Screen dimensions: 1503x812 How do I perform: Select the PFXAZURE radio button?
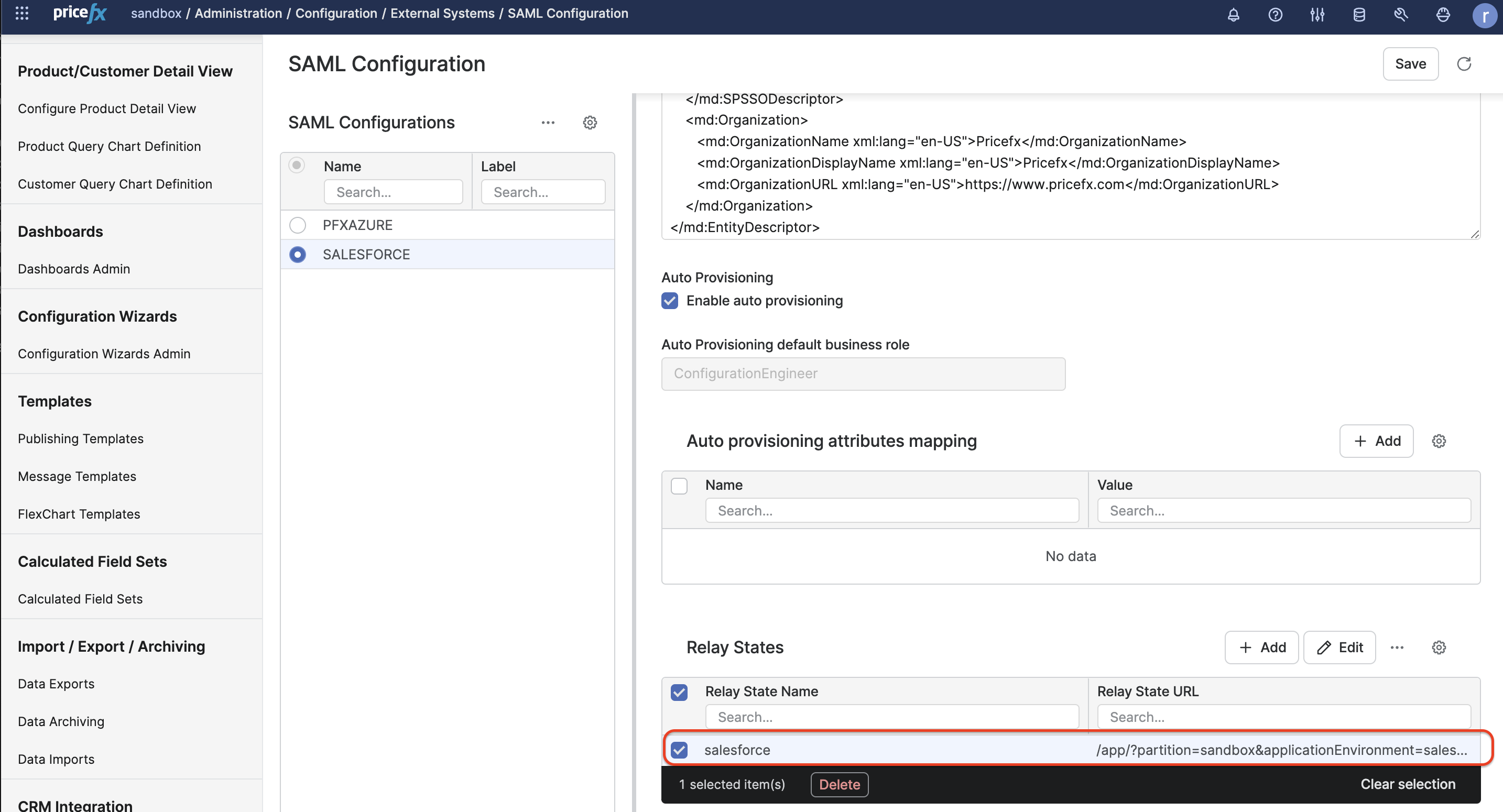tap(298, 225)
